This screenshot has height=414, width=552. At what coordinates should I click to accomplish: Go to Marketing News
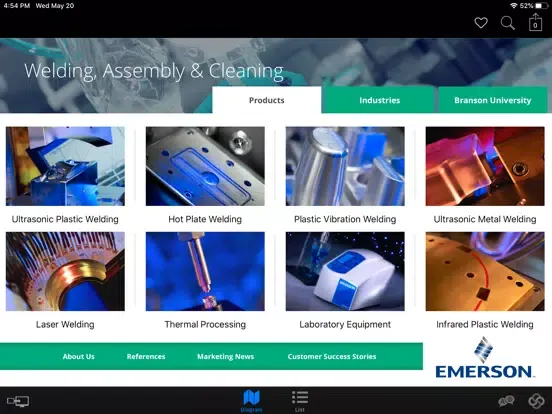pyautogui.click(x=225, y=356)
